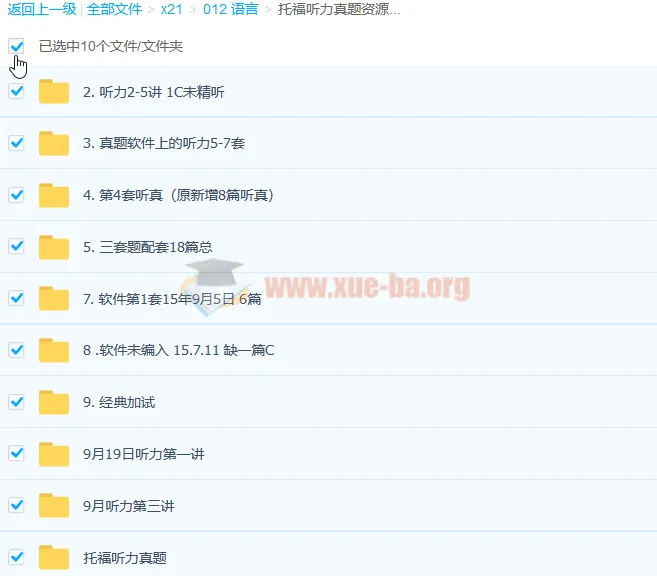Click current breadcrumb 托福听力真题资源...
The width and height of the screenshot is (657, 576).
coord(339,9)
